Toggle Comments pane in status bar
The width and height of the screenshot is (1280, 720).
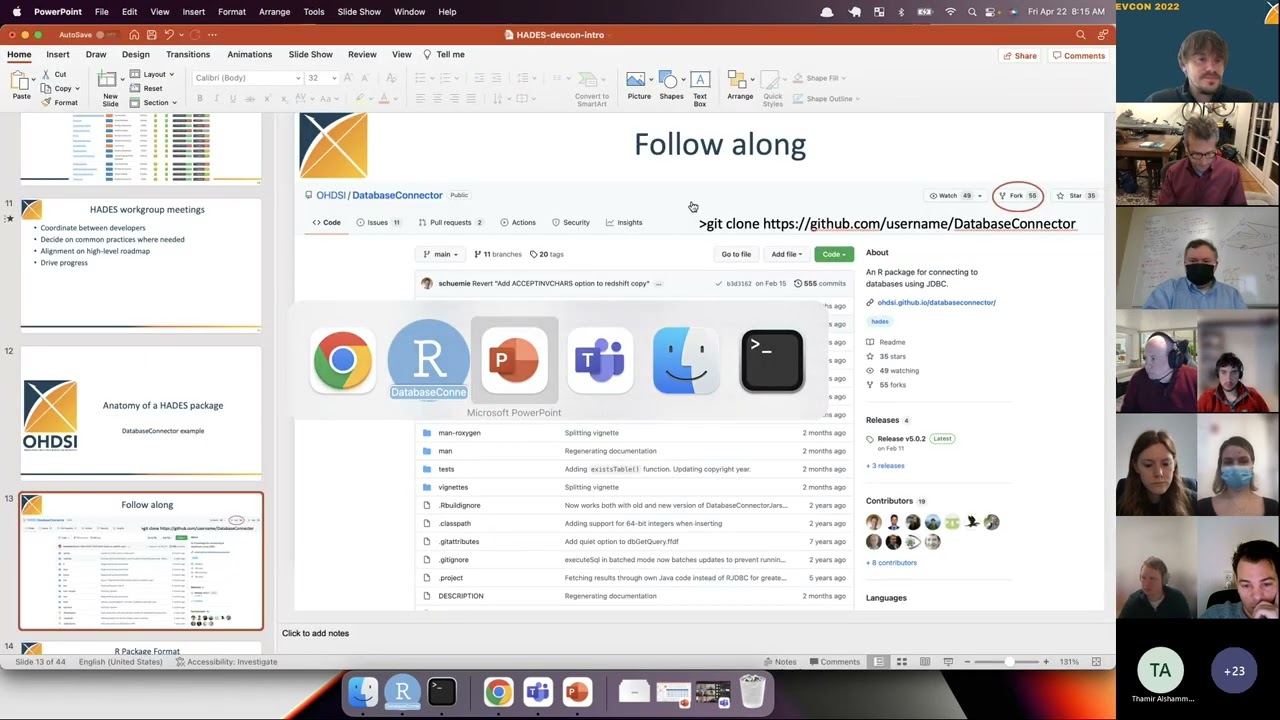(x=834, y=662)
